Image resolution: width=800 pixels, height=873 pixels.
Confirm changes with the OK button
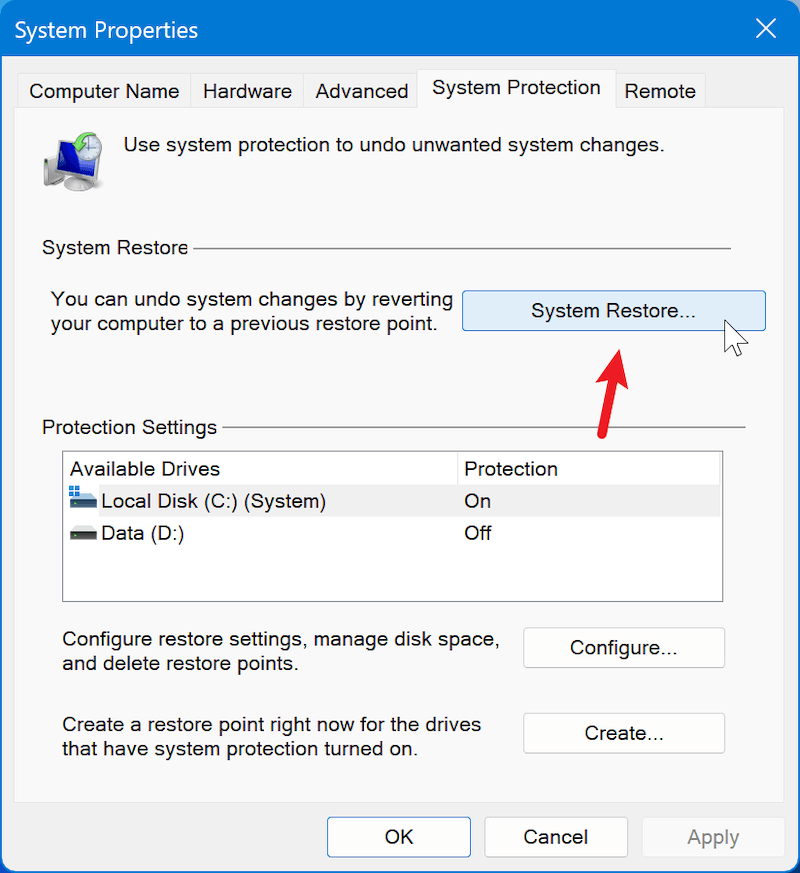pyautogui.click(x=398, y=836)
